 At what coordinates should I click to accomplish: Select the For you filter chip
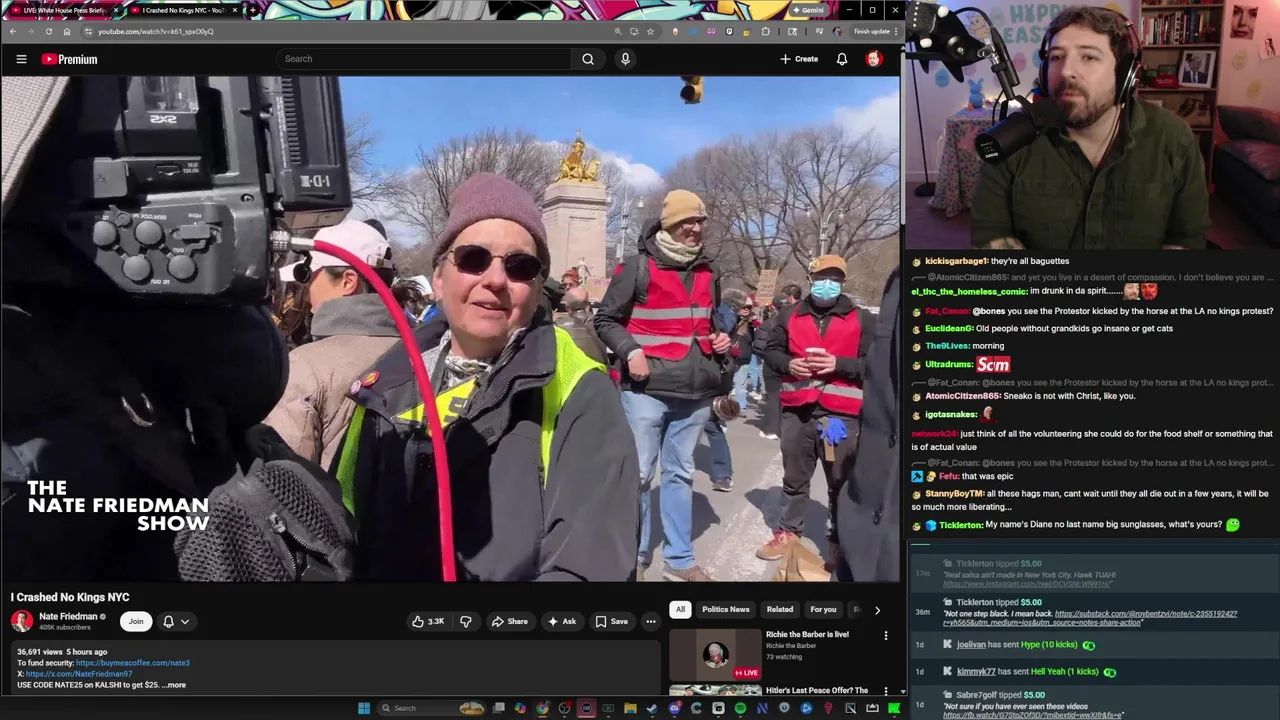[823, 609]
